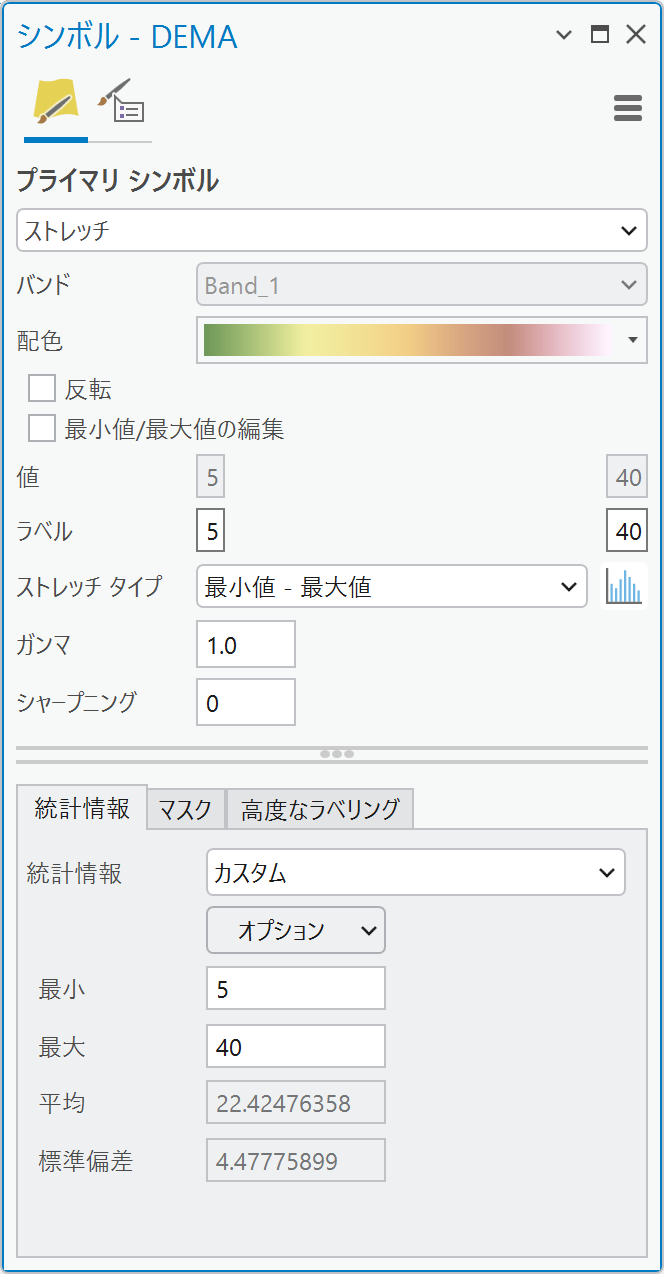The width and height of the screenshot is (664, 1274).
Task: Click the オプション button
Action: click(295, 930)
